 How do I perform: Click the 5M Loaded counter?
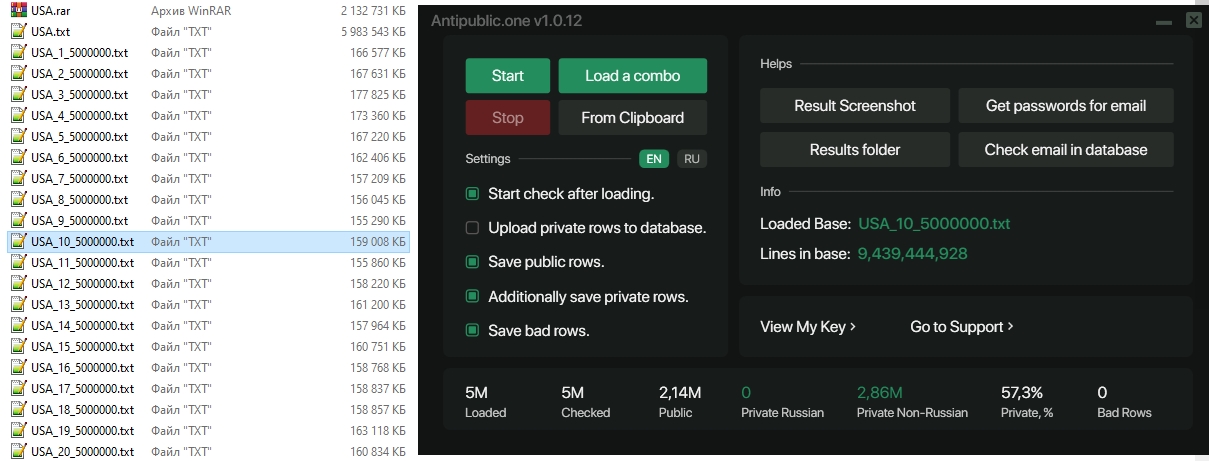tap(476, 393)
